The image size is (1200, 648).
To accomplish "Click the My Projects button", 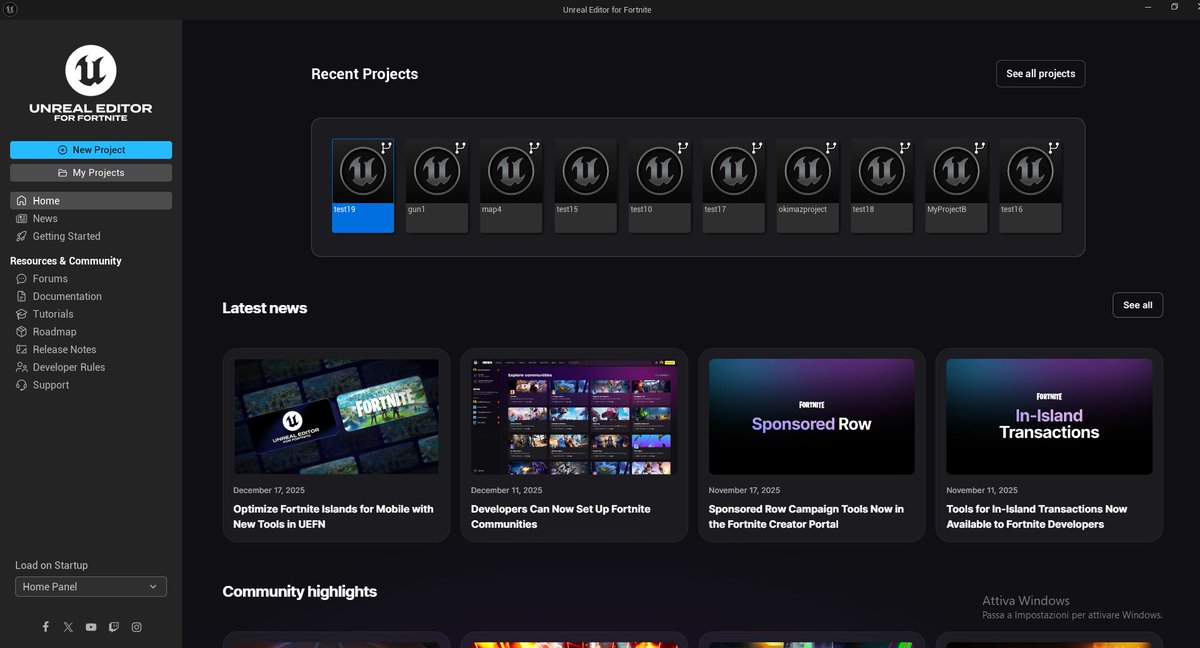I will [91, 173].
